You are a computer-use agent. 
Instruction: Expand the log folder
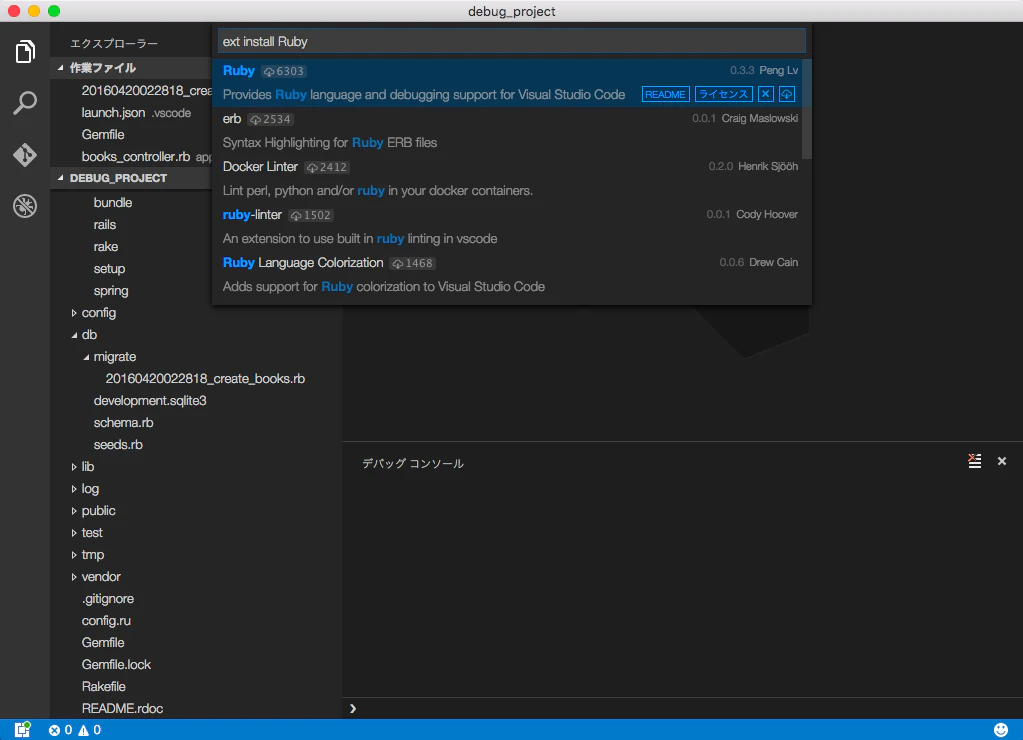tap(74, 489)
